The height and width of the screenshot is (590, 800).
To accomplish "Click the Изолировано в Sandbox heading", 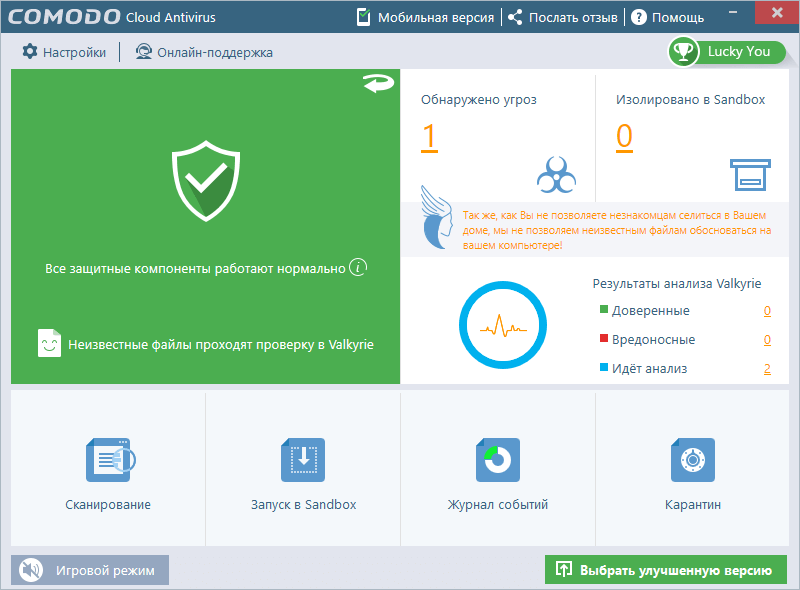I will click(x=690, y=100).
